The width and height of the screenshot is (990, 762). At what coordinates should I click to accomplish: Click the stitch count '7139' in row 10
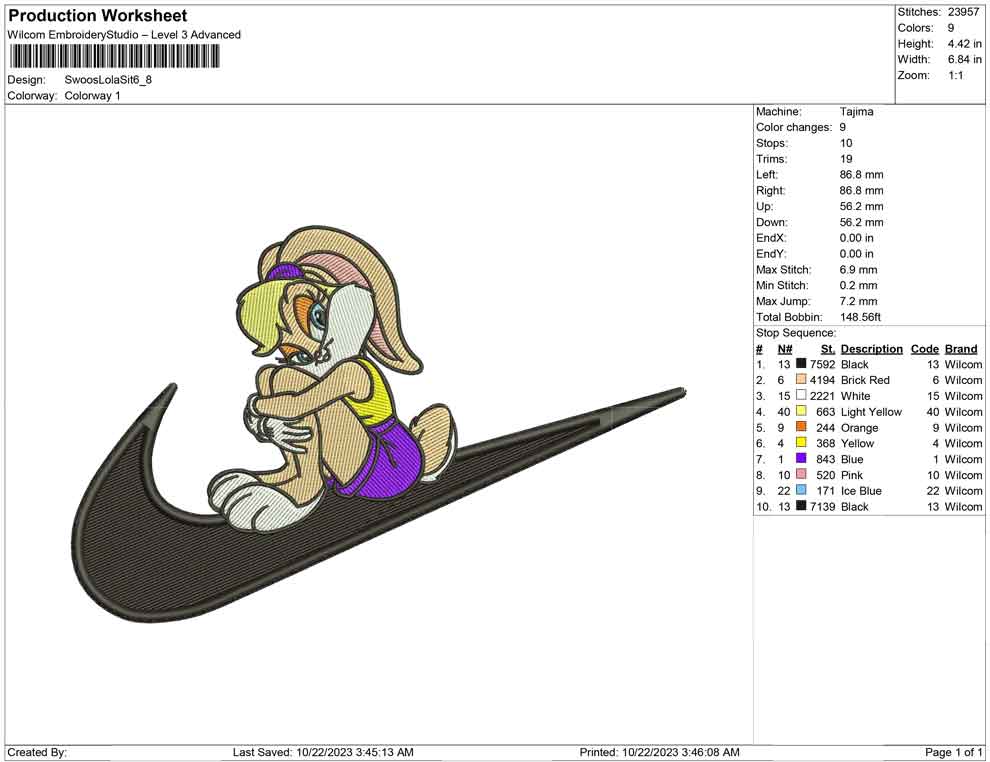pos(822,506)
